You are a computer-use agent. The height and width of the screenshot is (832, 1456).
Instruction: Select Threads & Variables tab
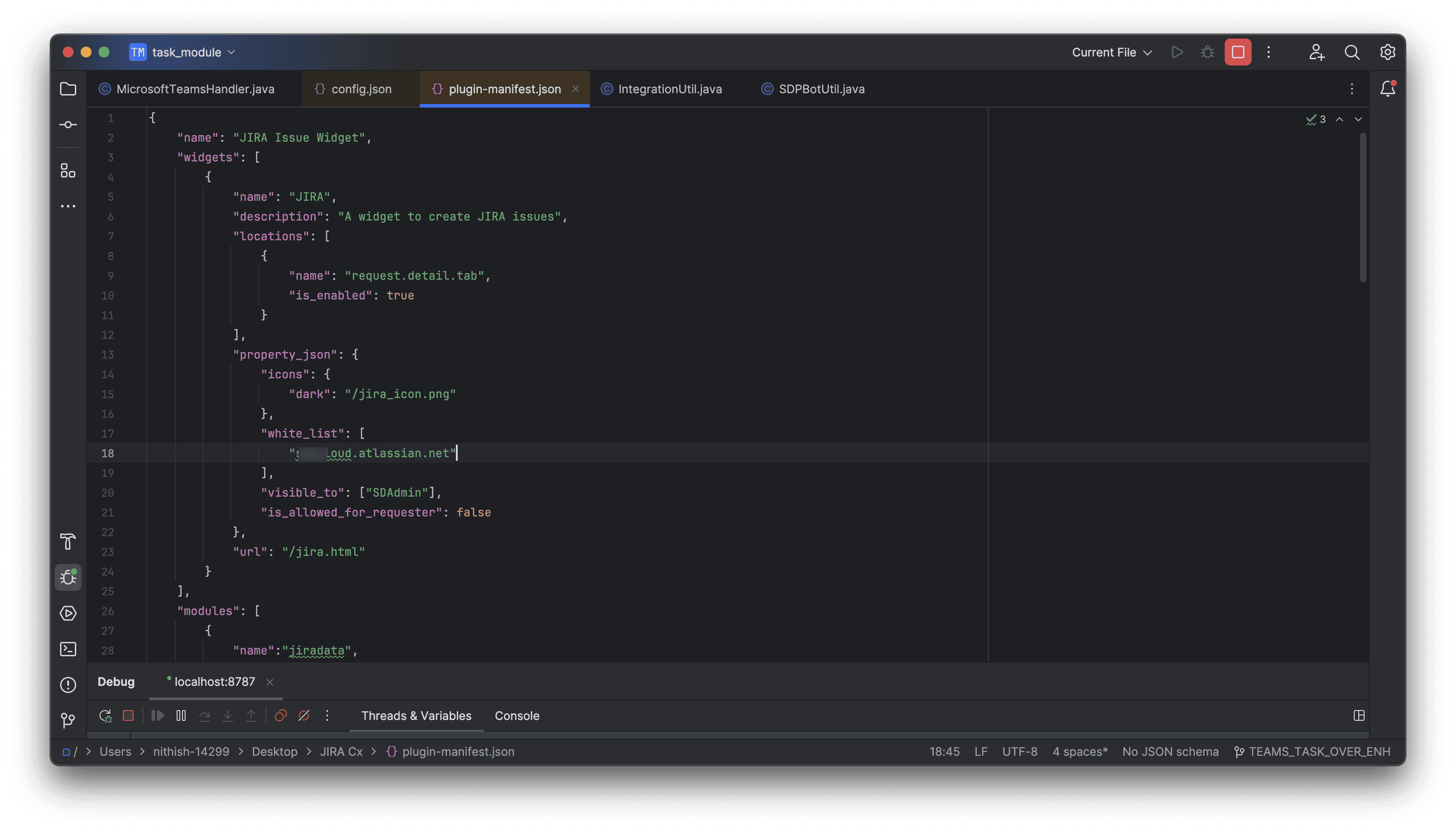416,715
